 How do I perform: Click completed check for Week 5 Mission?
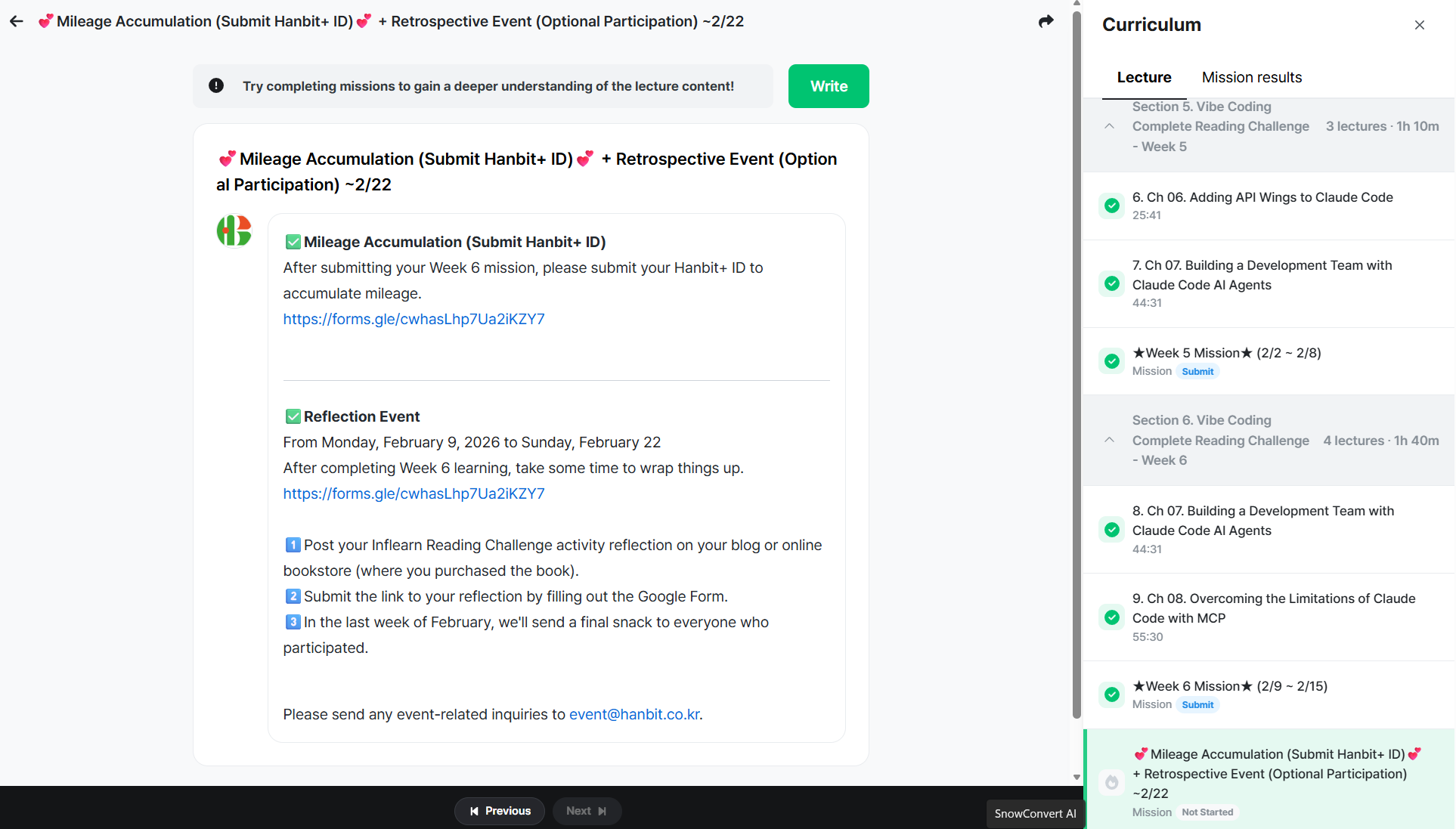pos(1111,361)
